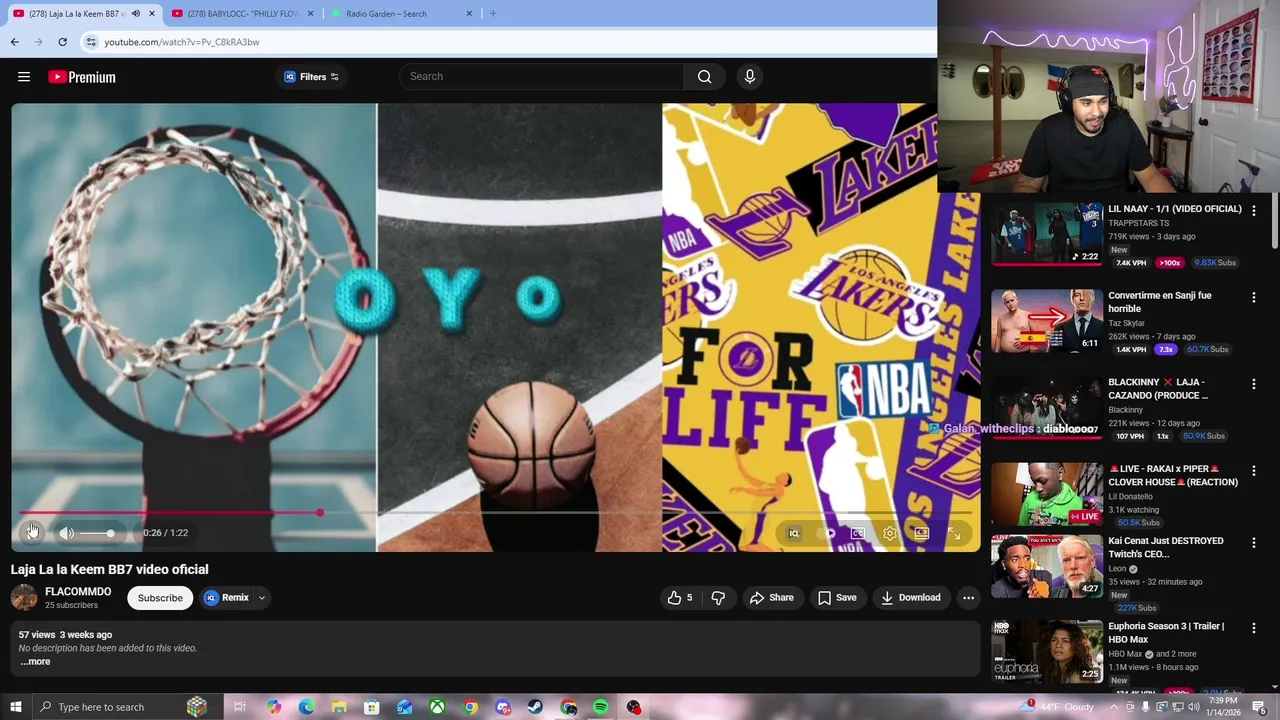The height and width of the screenshot is (720, 1280).
Task: Subscribe to FLACOMMDO
Action: (160, 598)
